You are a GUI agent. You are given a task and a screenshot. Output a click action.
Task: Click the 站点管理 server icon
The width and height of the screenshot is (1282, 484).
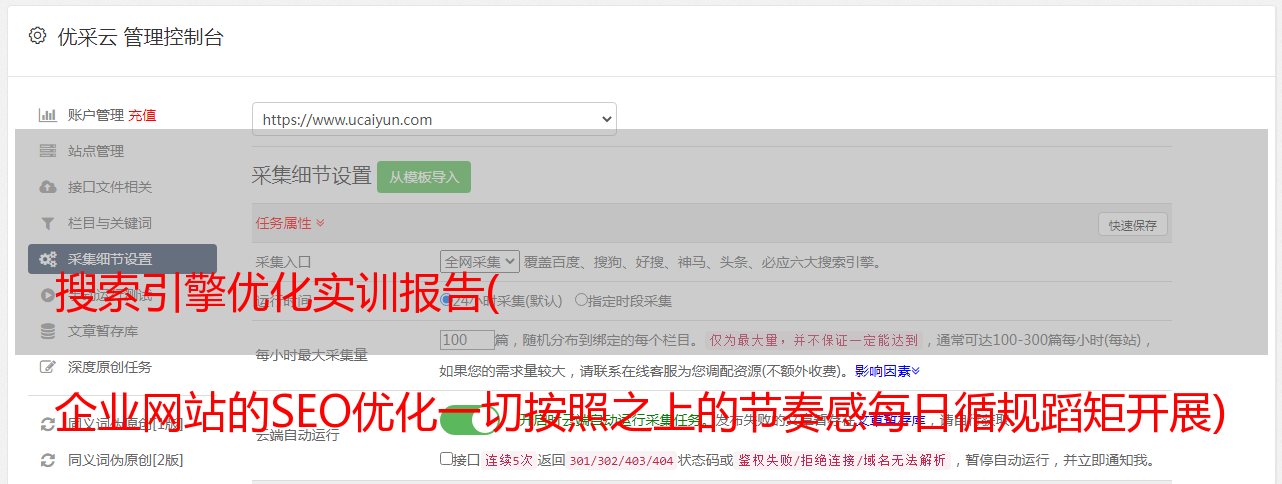pyautogui.click(x=47, y=151)
